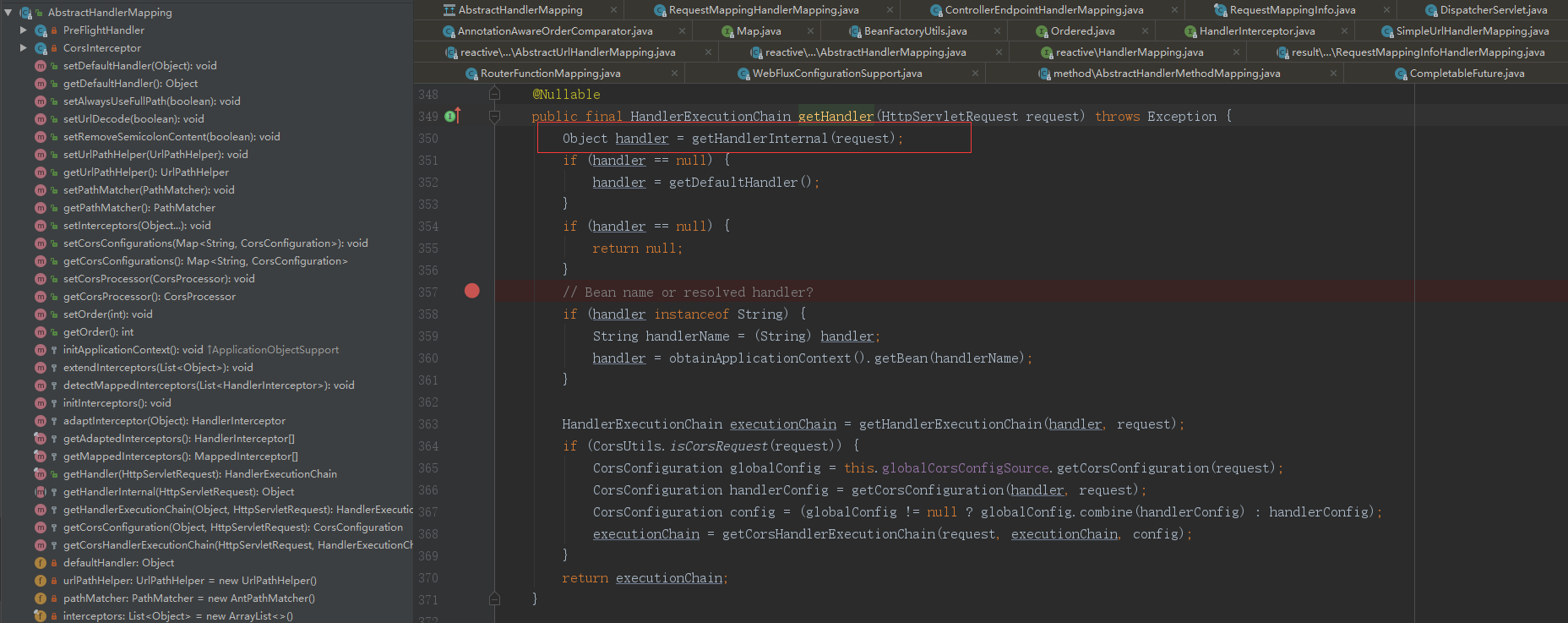Select setInterceptors(Object...) in structure

tap(137, 226)
